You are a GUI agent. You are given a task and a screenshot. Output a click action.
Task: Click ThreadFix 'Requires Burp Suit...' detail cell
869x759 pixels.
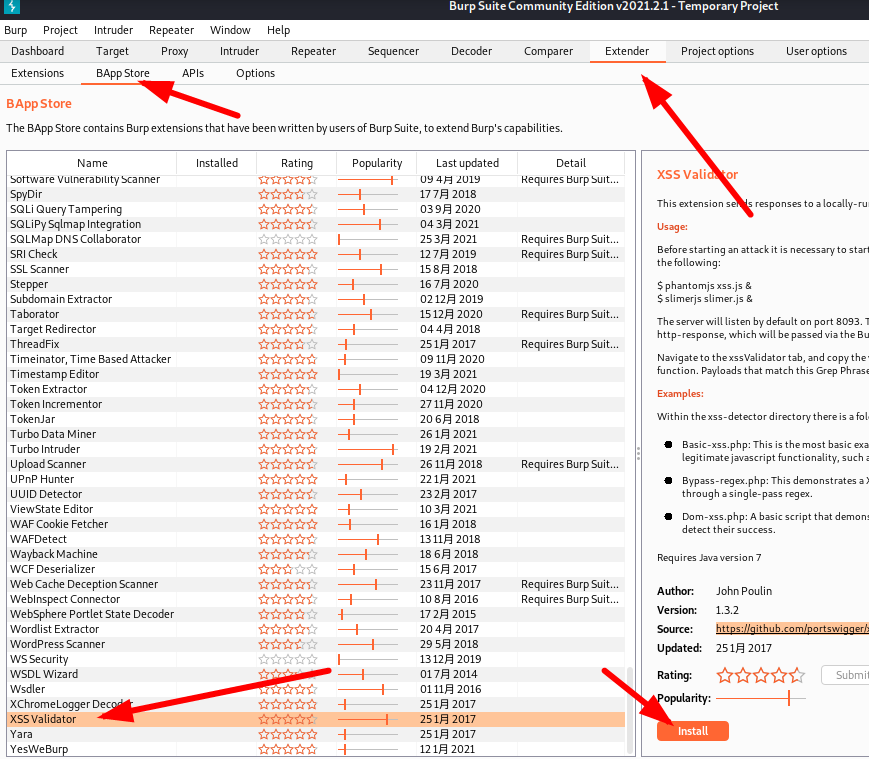[x=570, y=344]
